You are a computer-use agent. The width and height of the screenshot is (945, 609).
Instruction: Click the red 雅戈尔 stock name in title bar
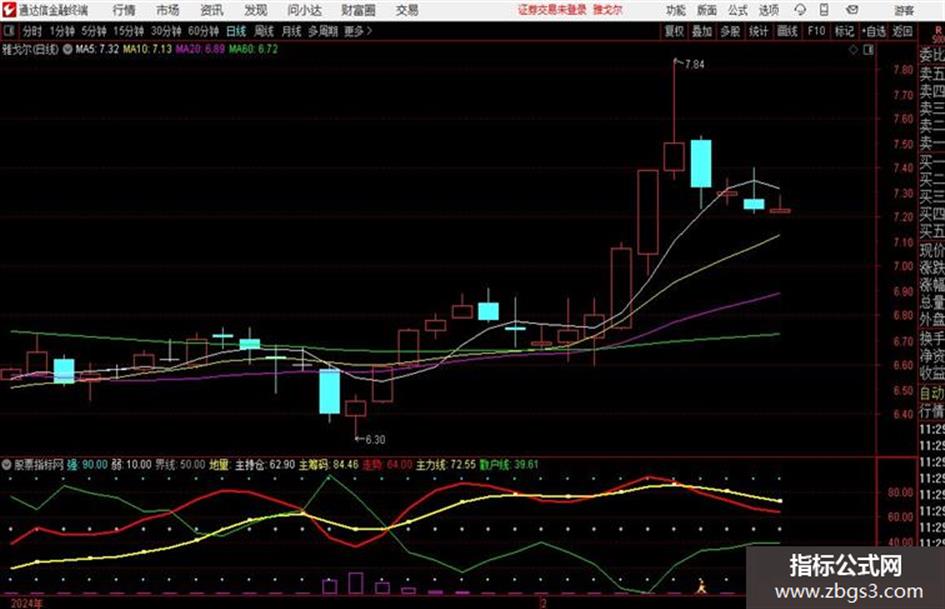(x=608, y=10)
